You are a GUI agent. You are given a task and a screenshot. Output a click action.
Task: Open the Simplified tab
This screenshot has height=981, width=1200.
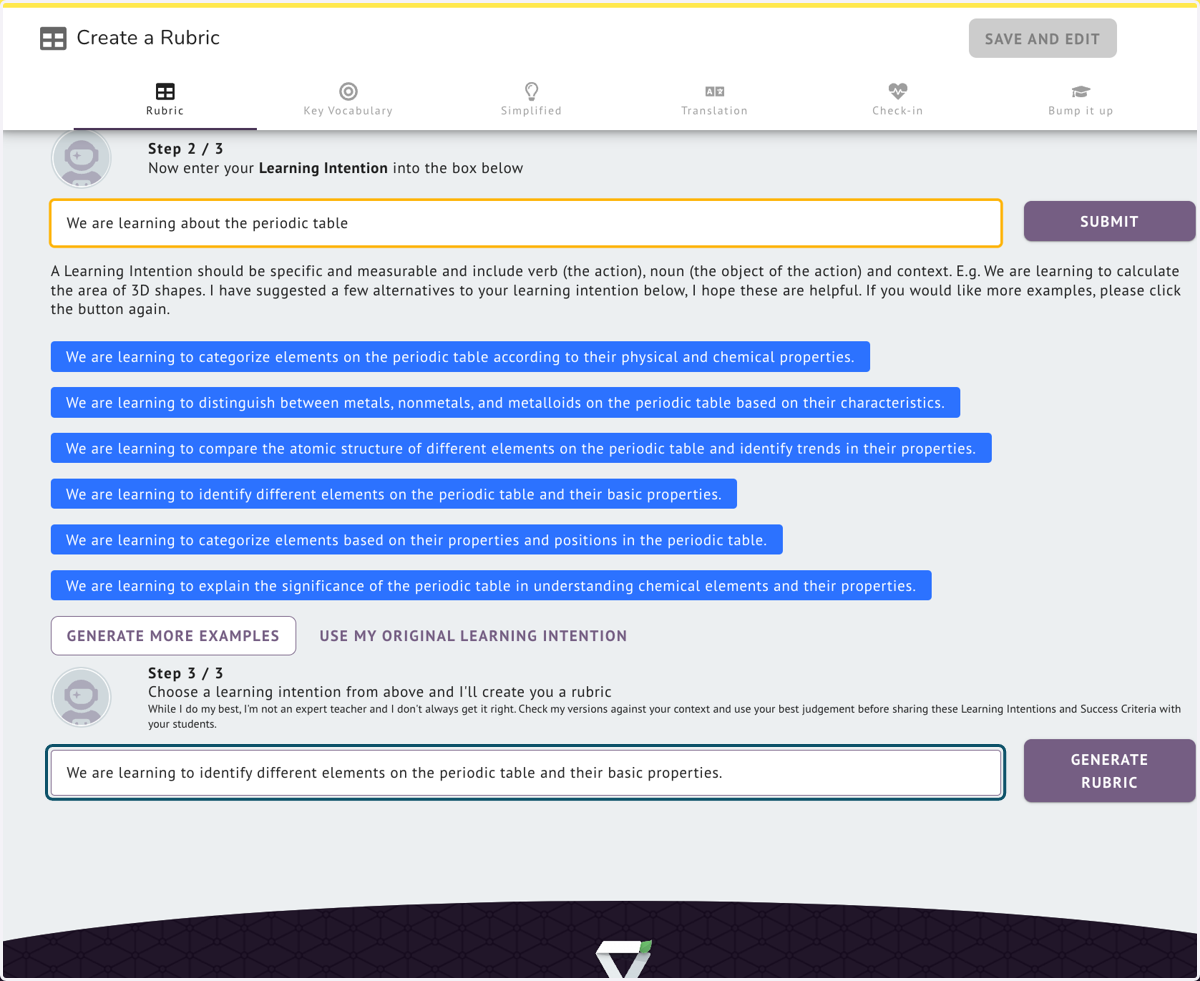[531, 100]
